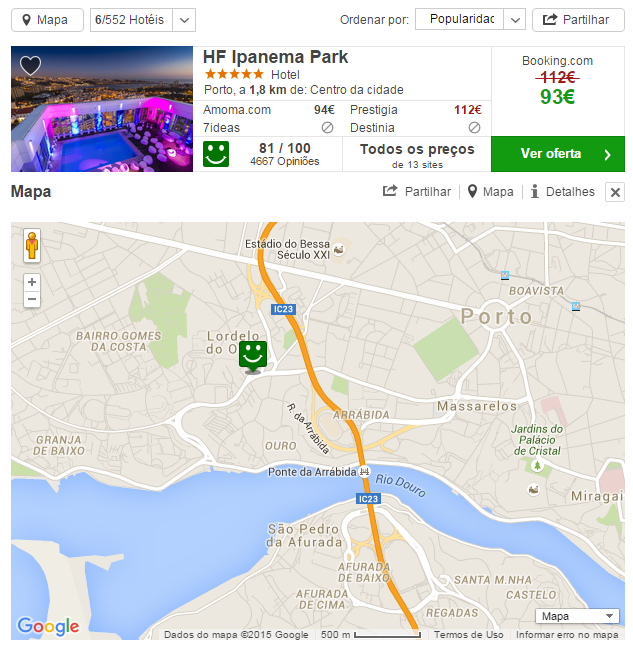Screen dimensions: 633x646
Task: Zoom in on the map with plus
Action: click(32, 282)
